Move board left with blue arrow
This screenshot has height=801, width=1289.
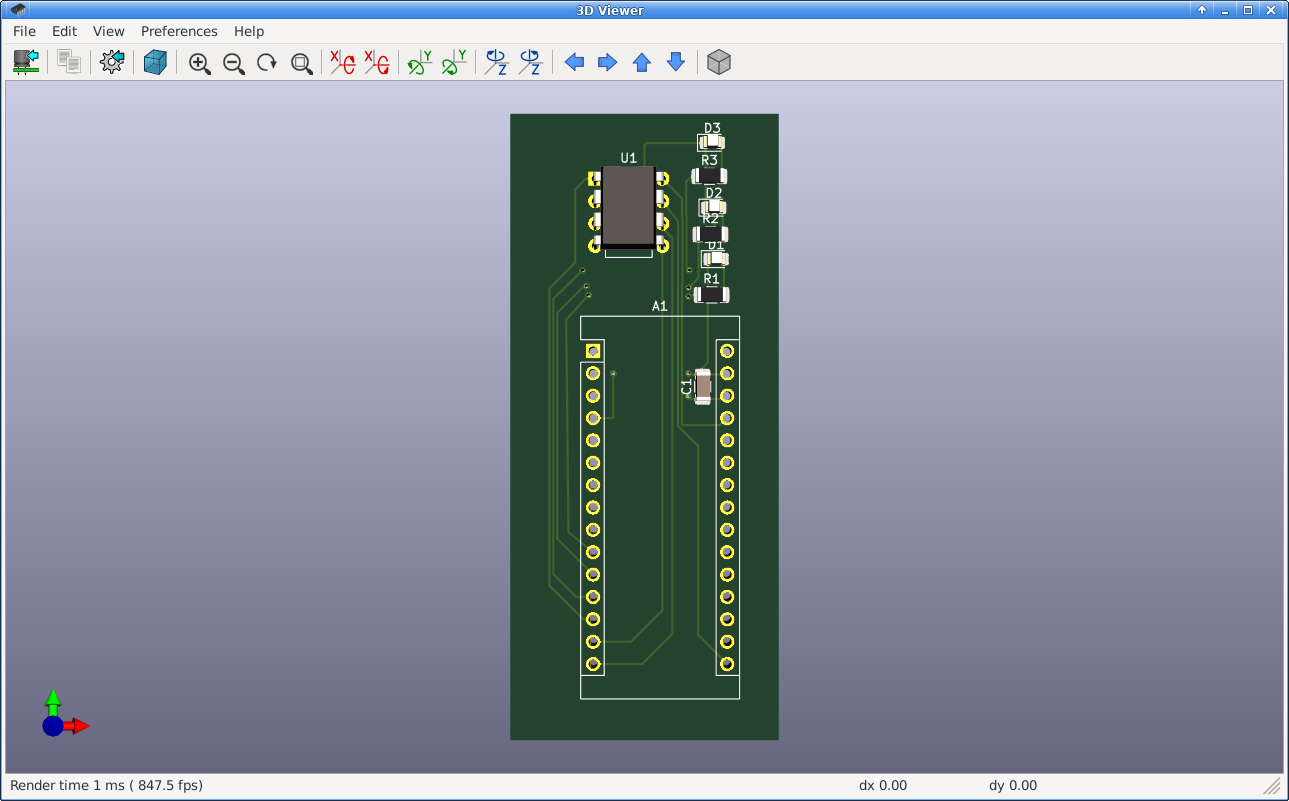coord(574,63)
